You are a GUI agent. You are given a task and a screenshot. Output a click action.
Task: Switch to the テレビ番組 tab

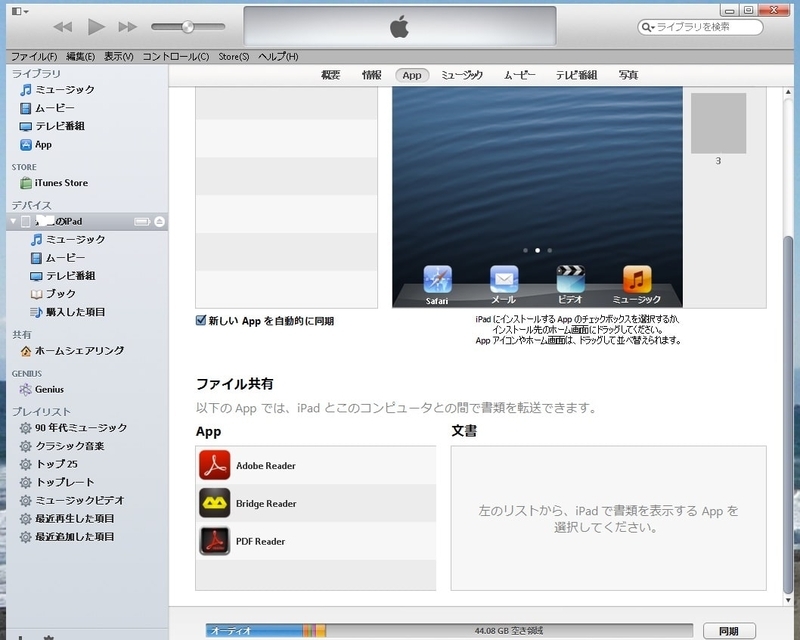[x=576, y=75]
